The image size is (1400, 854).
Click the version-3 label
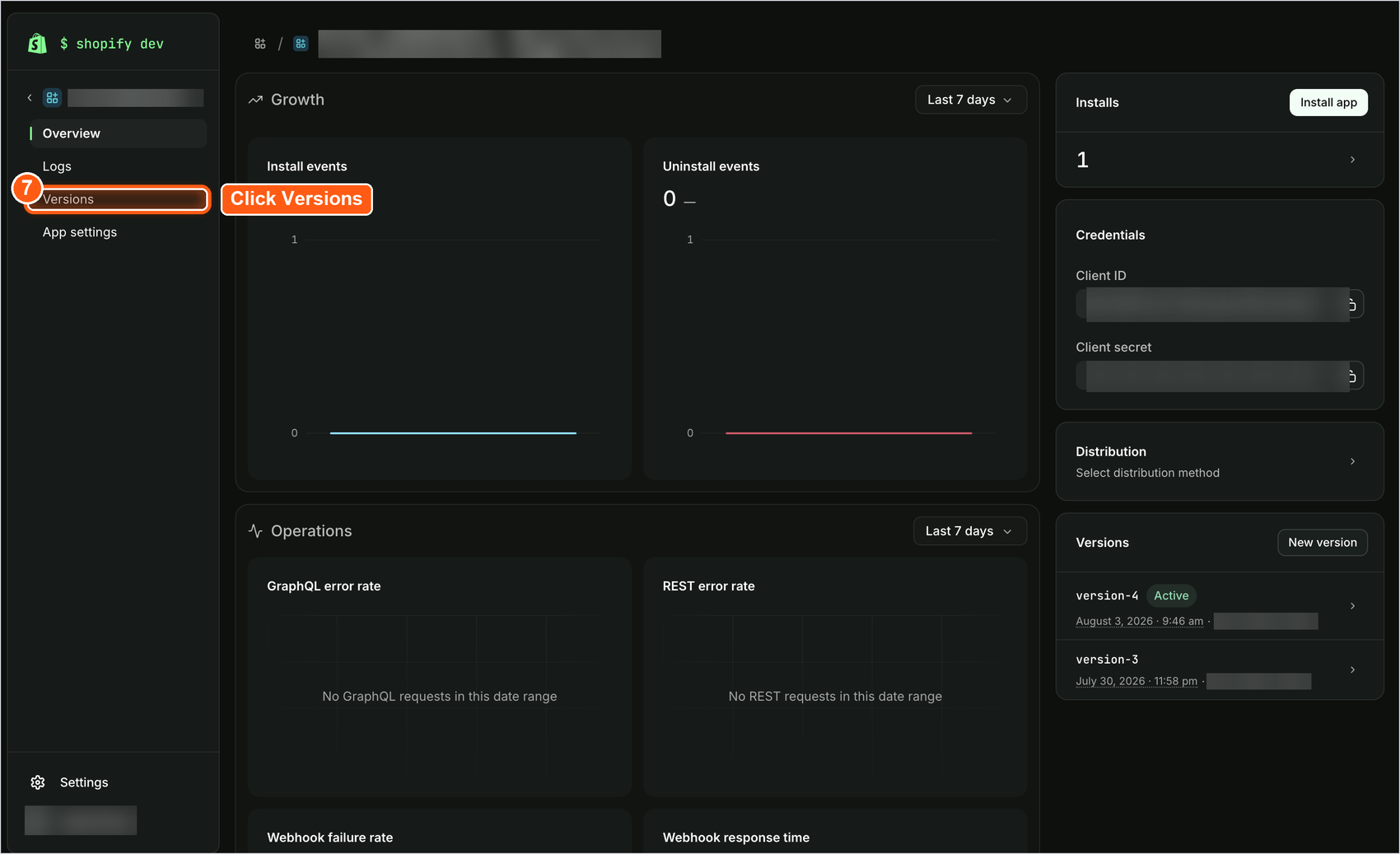1107,660
